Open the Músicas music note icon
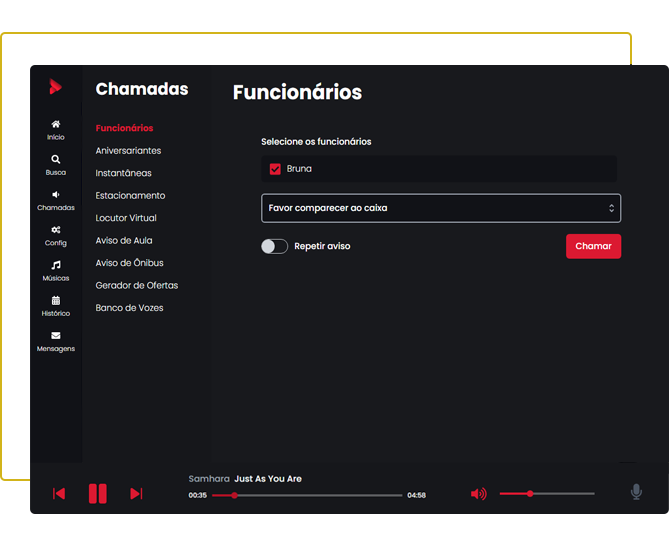The width and height of the screenshot is (669, 560). (56, 265)
